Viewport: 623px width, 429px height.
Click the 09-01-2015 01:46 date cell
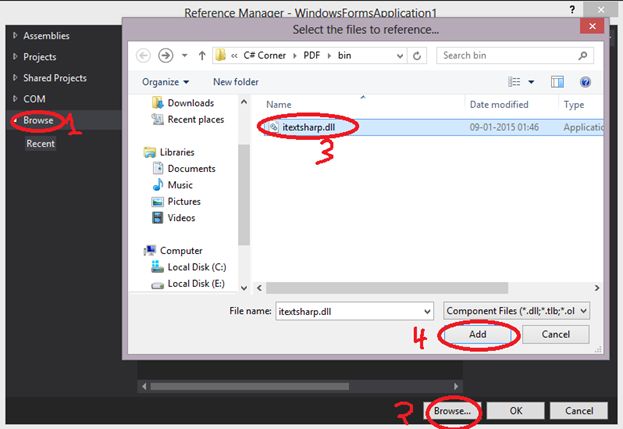[504, 127]
